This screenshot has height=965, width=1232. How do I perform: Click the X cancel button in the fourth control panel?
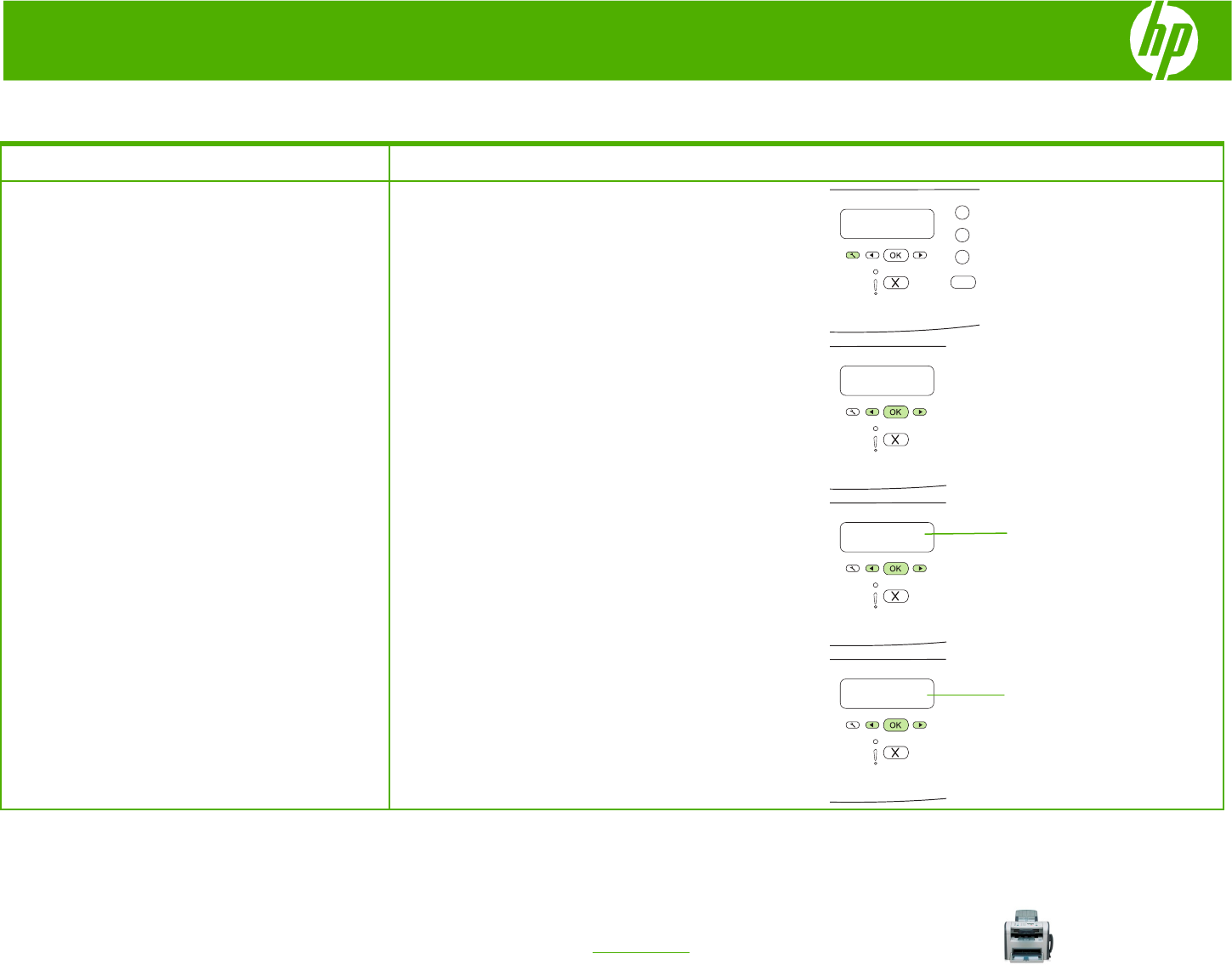[x=896, y=752]
